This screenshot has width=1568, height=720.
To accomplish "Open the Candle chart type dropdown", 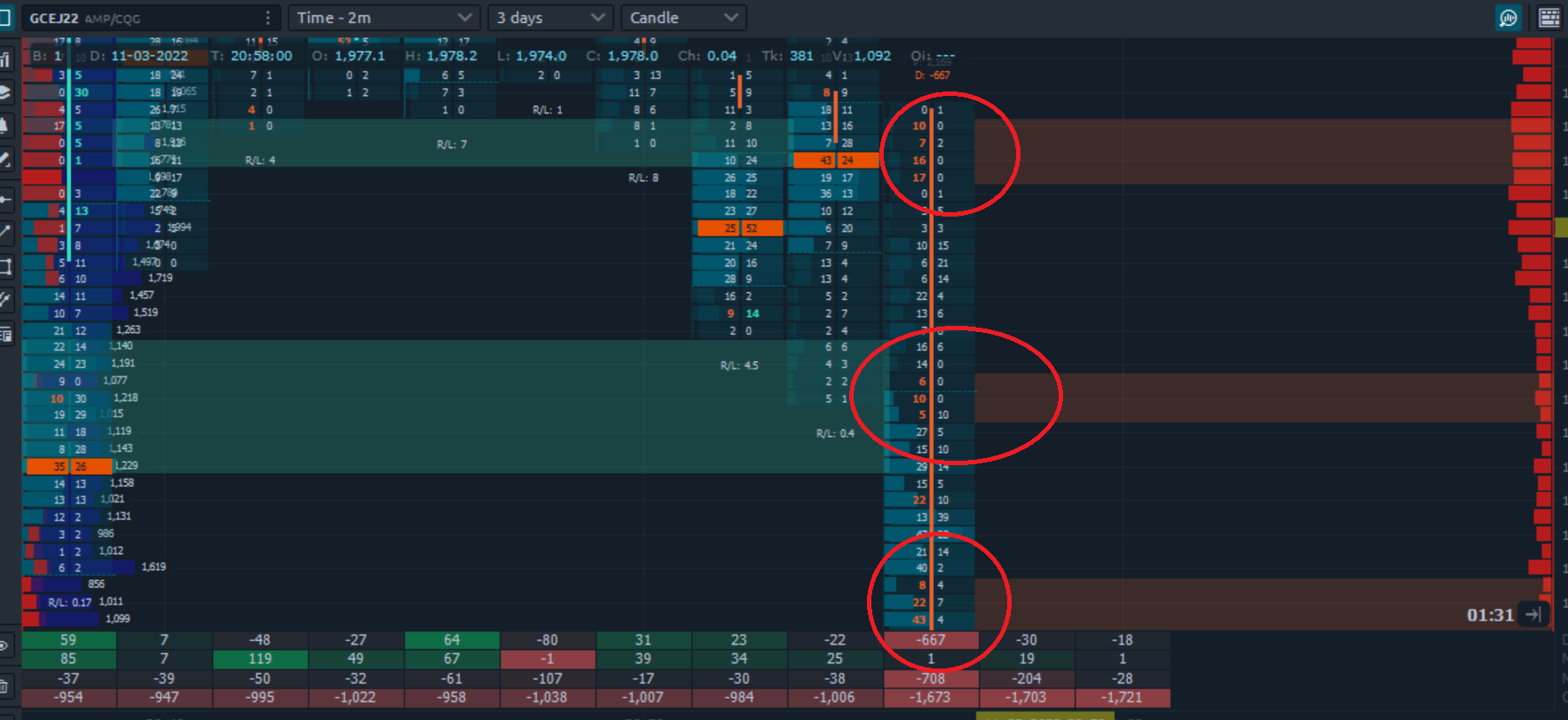I will 683,18.
